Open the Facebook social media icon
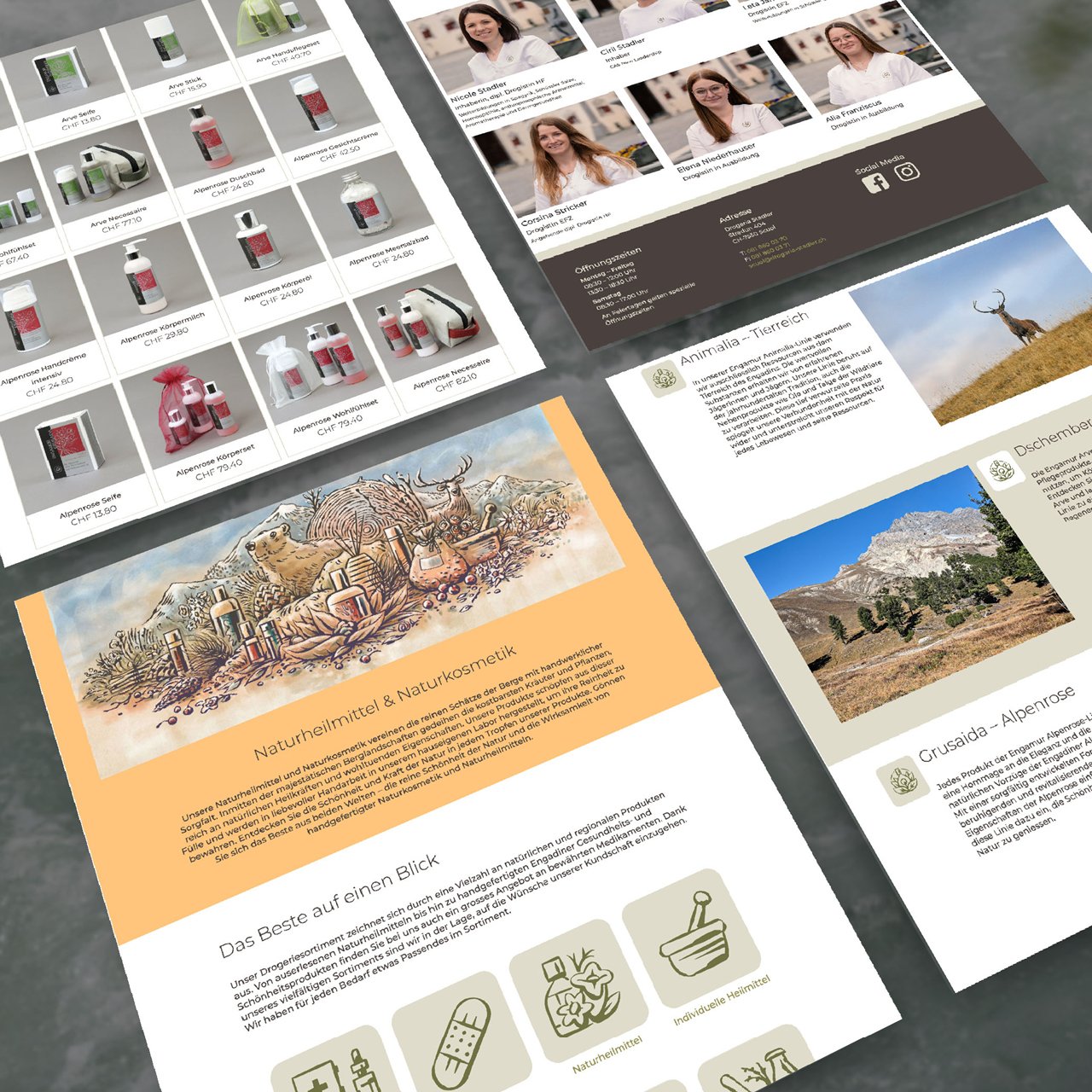 875,183
